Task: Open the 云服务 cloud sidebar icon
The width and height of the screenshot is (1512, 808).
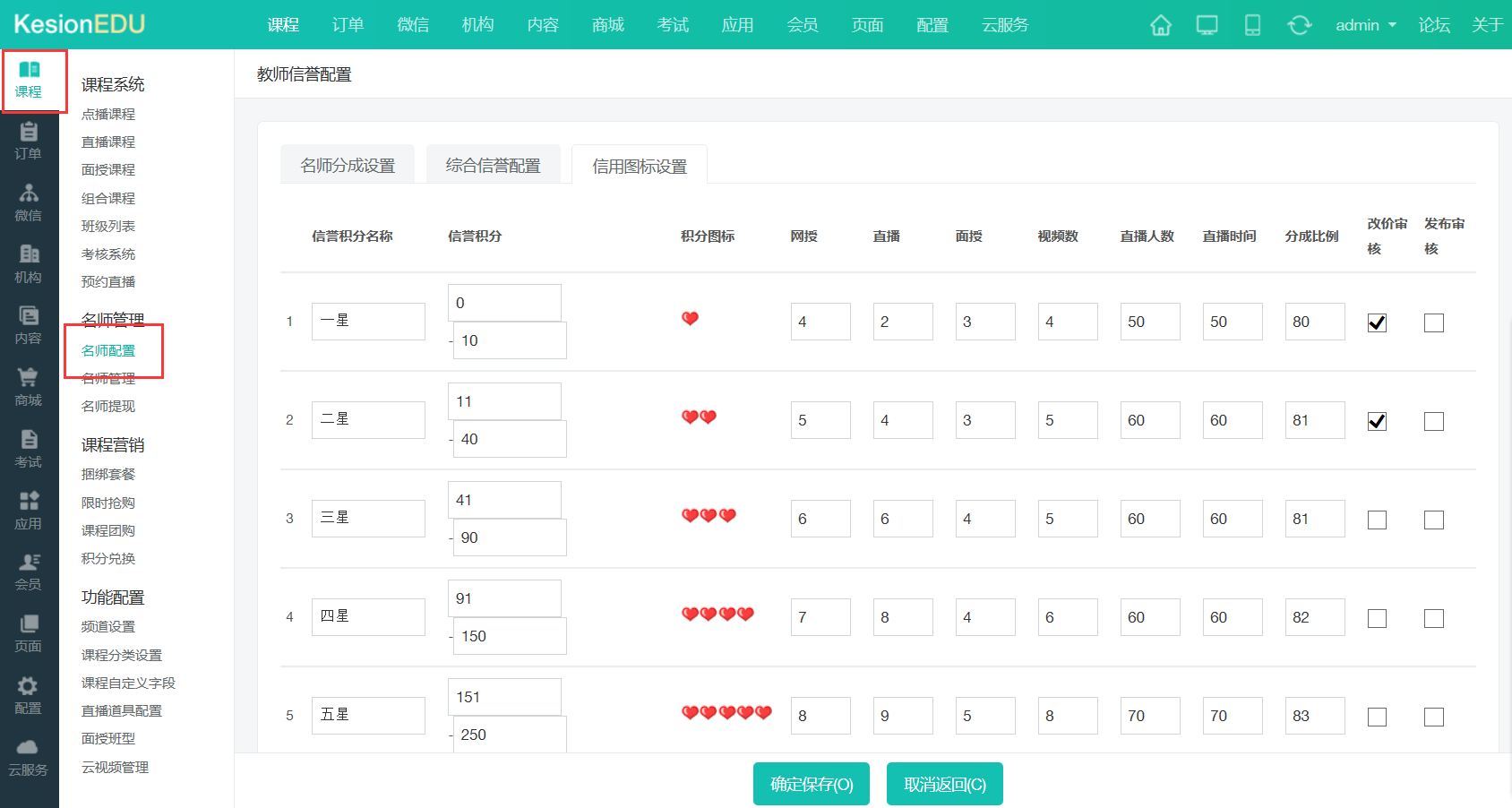Action: tap(29, 757)
